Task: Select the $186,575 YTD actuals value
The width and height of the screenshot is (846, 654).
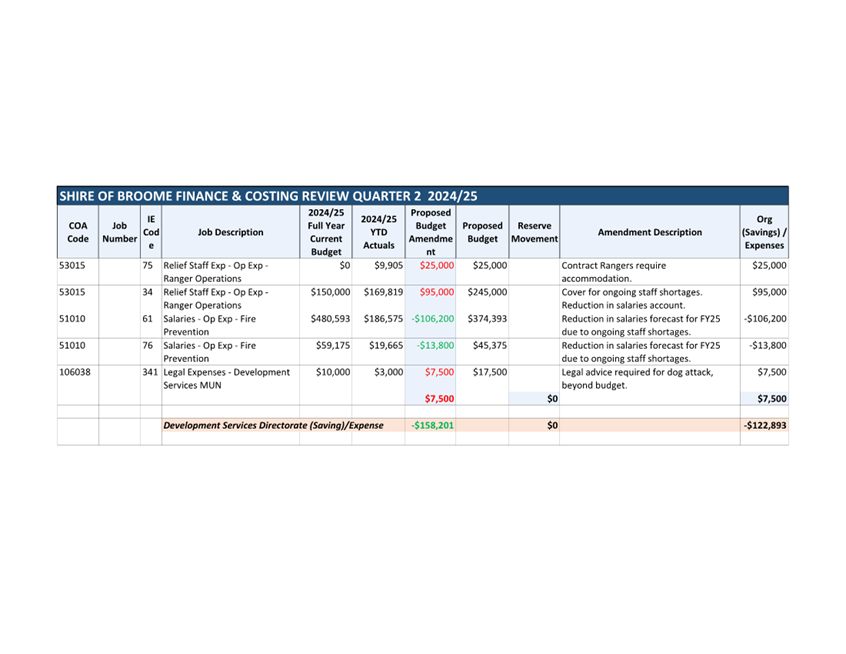Action: pos(383,318)
